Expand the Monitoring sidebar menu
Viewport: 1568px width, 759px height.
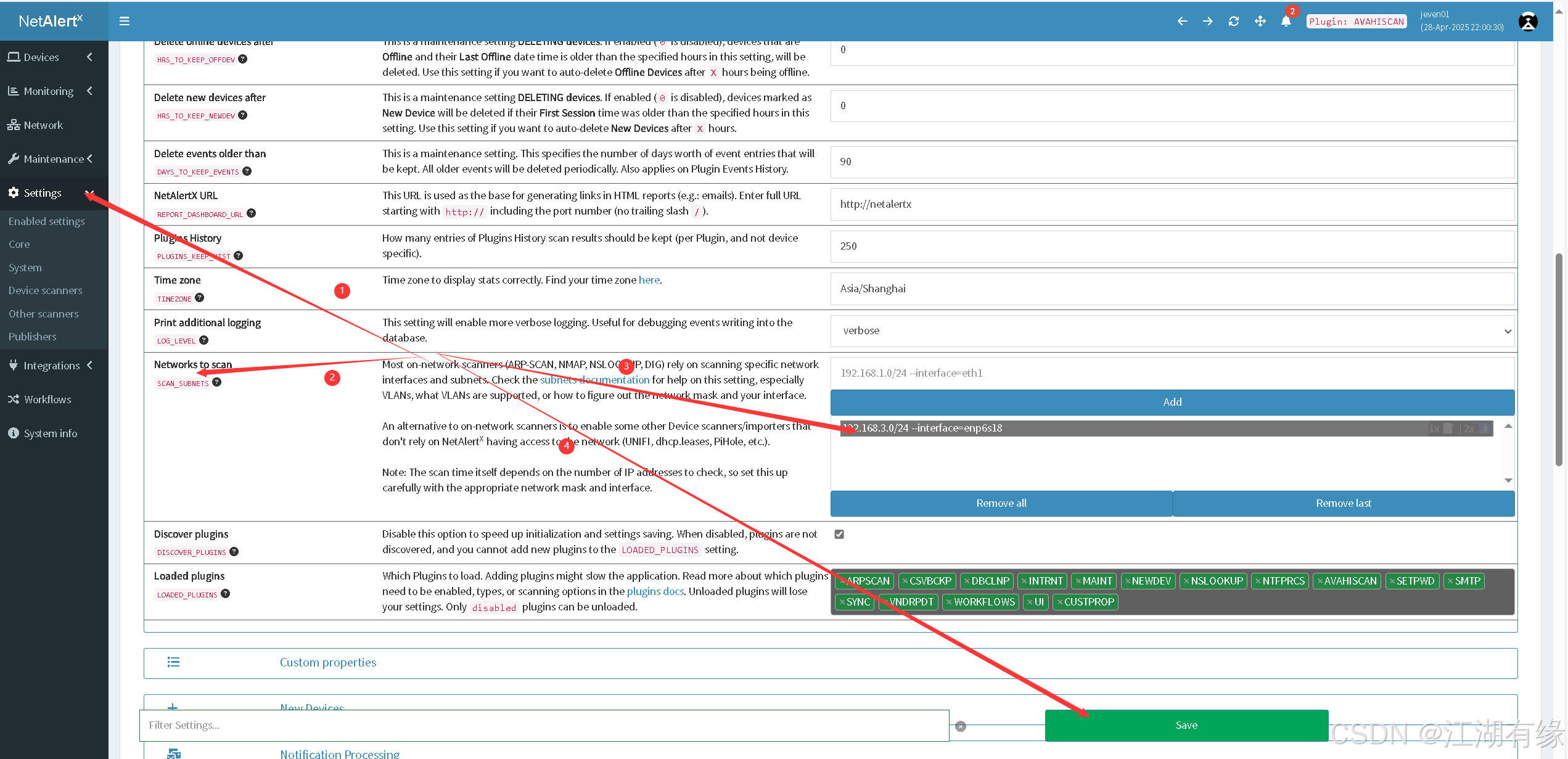click(x=54, y=91)
